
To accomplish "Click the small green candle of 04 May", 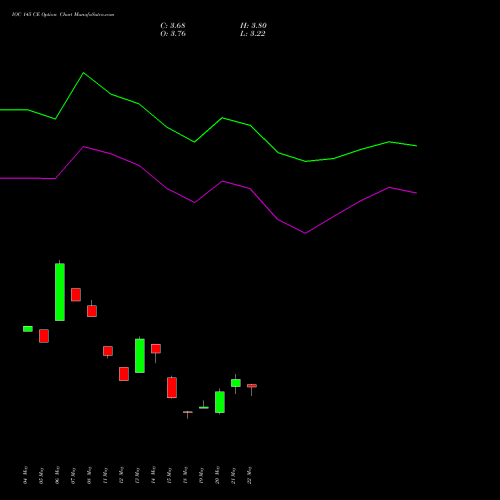I will click(x=28, y=329).
